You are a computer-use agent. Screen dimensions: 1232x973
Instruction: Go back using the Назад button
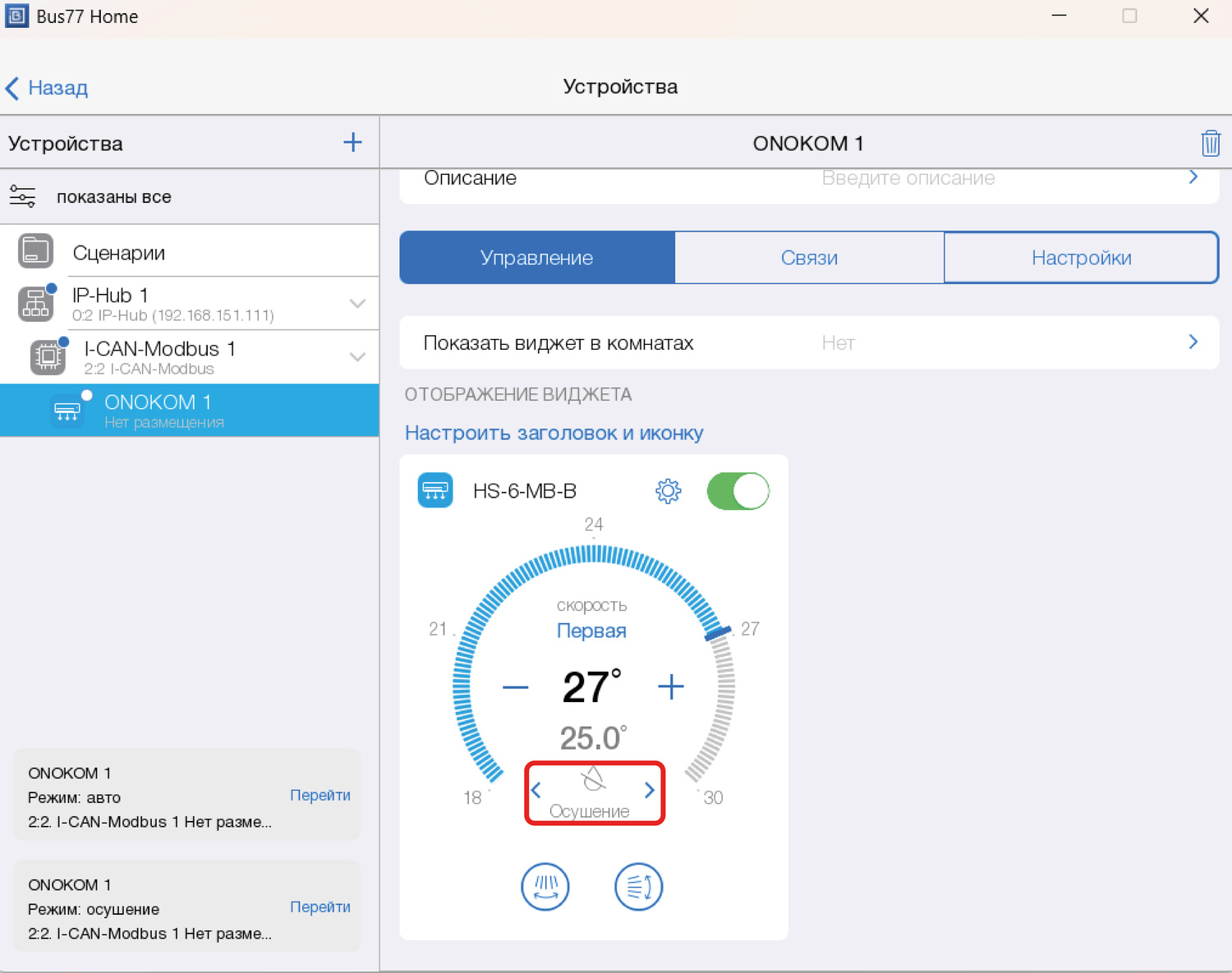(x=48, y=88)
